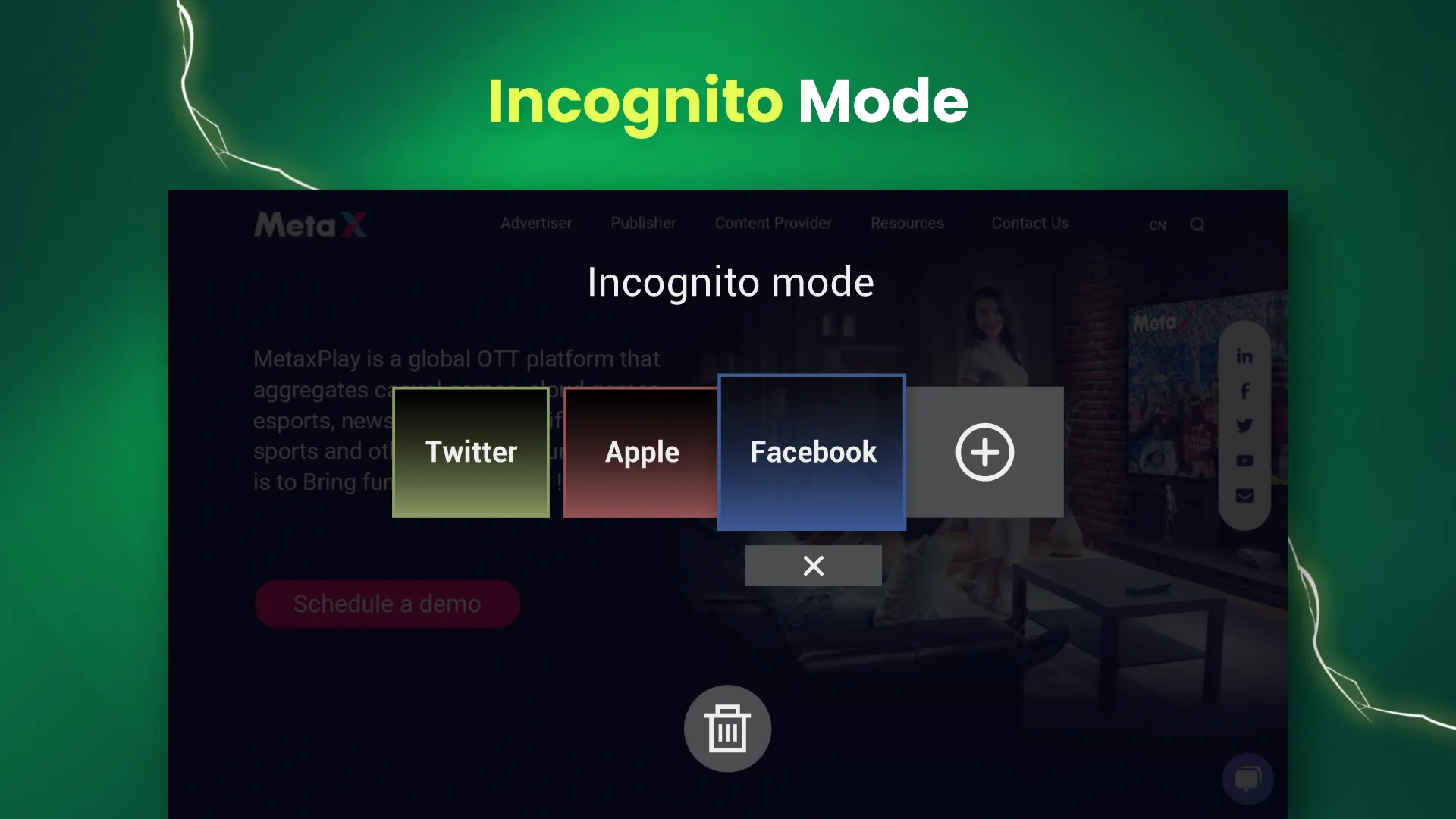
Task: Click the YouTube social icon
Action: [x=1245, y=460]
